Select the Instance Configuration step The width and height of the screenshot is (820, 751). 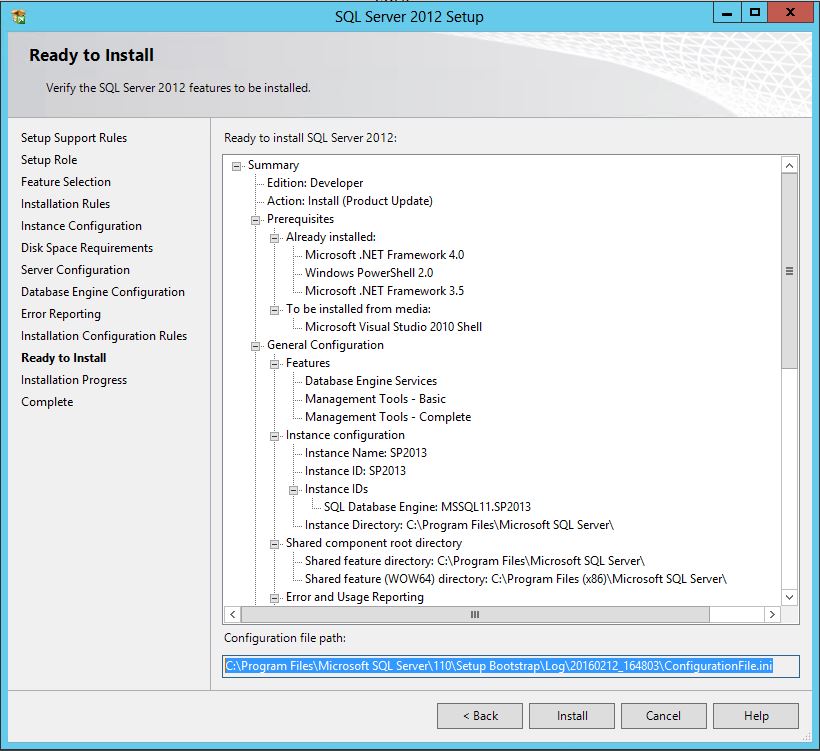tap(81, 226)
